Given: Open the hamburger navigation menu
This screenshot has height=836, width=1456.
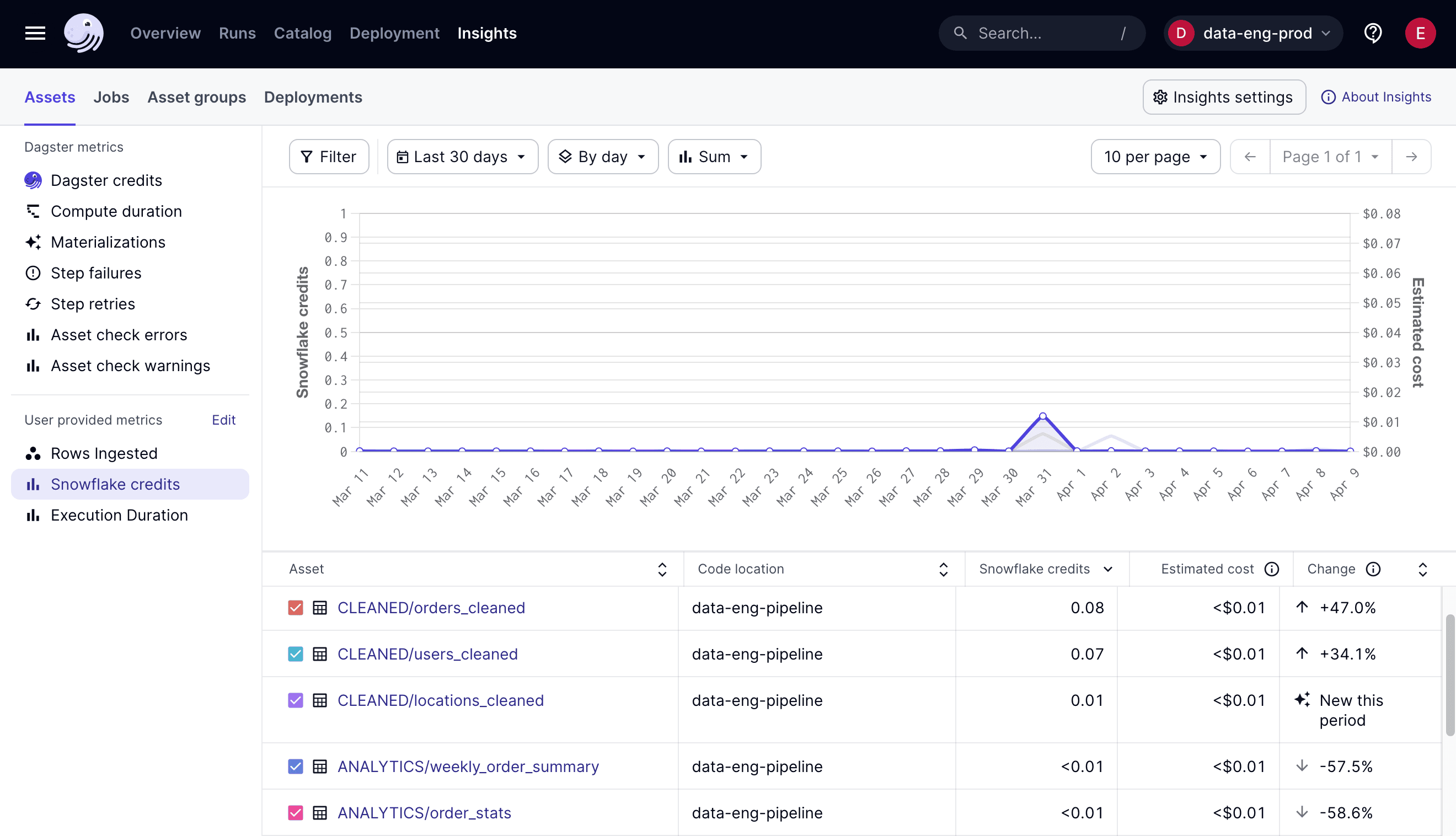Looking at the screenshot, I should (x=34, y=33).
